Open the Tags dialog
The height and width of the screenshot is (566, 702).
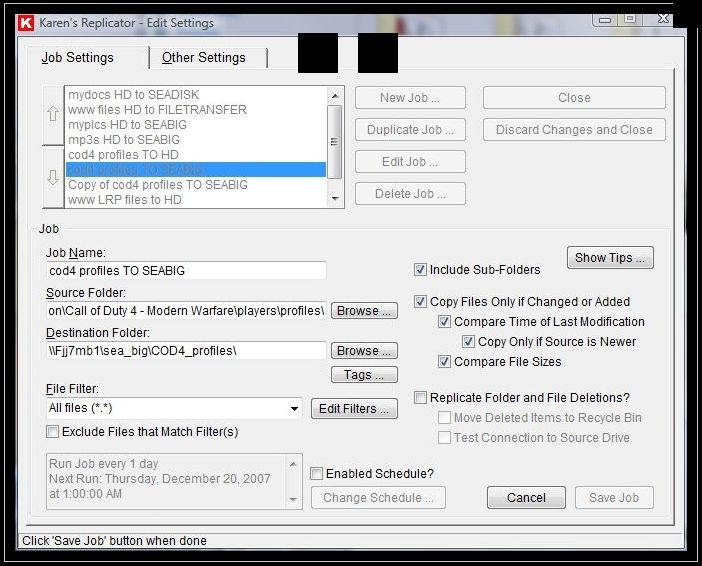(364, 375)
